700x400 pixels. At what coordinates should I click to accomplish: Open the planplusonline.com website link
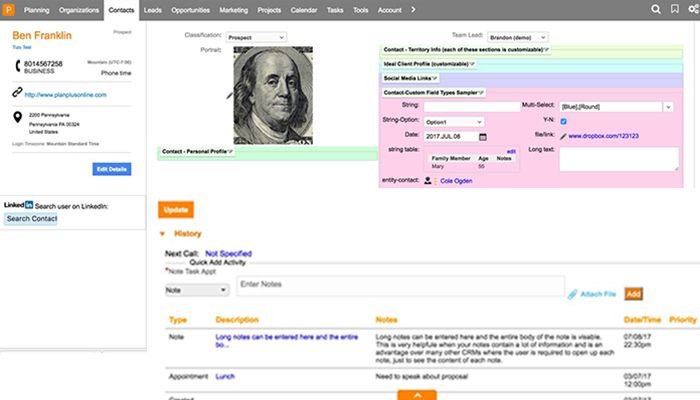[x=66, y=95]
